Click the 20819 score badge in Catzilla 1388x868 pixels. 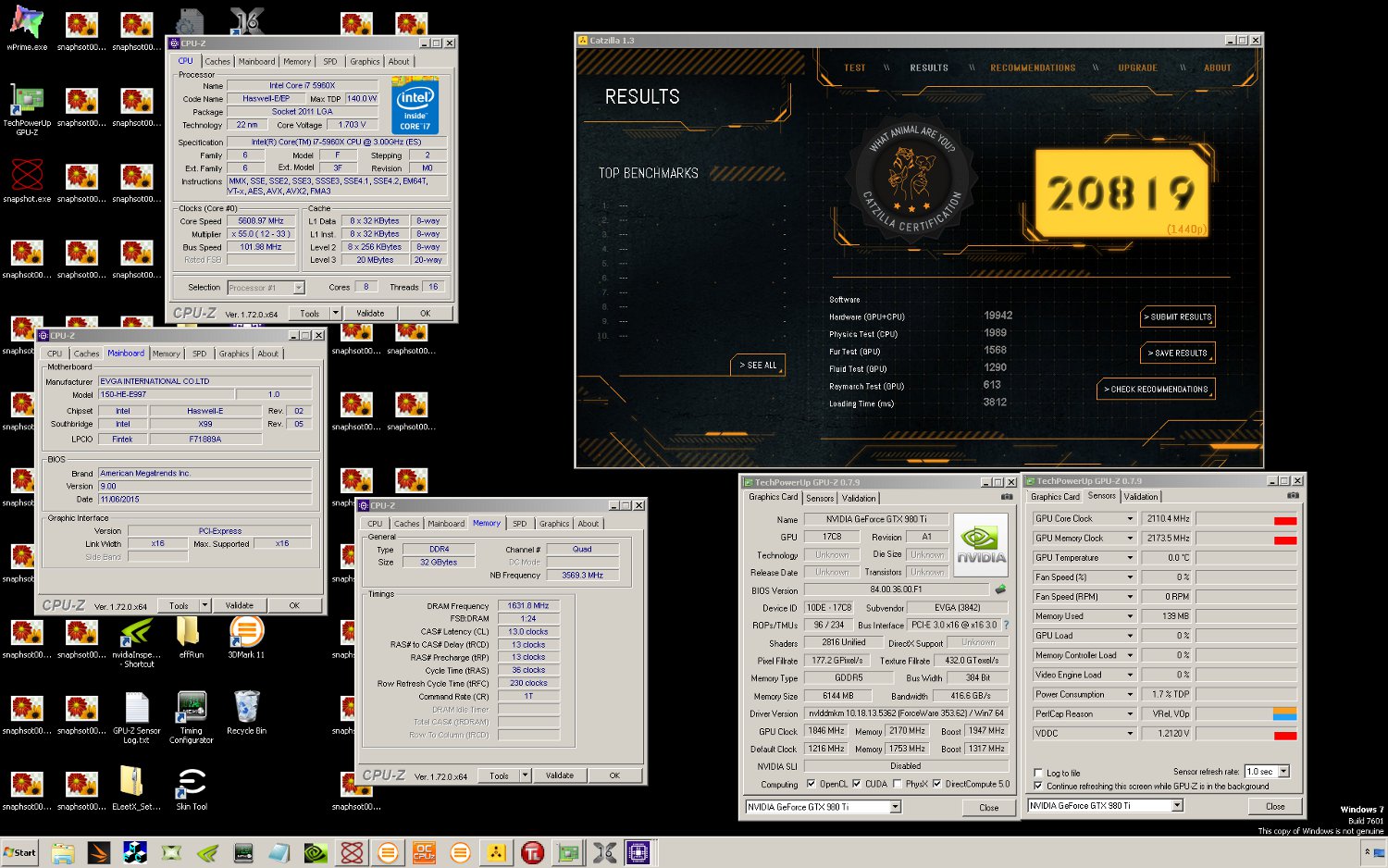[1122, 193]
